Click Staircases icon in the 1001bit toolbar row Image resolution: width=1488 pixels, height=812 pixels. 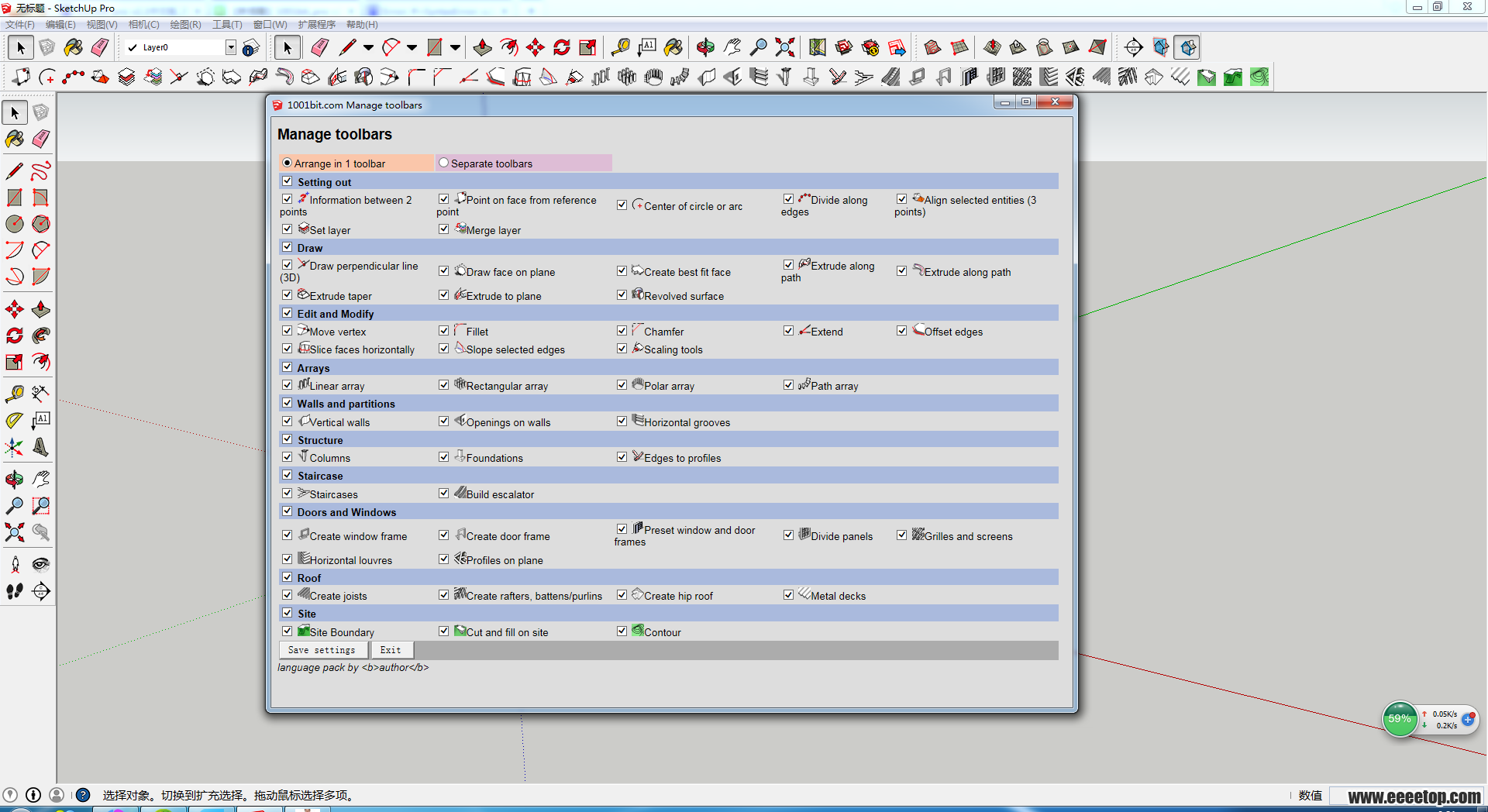pyautogui.click(x=863, y=77)
